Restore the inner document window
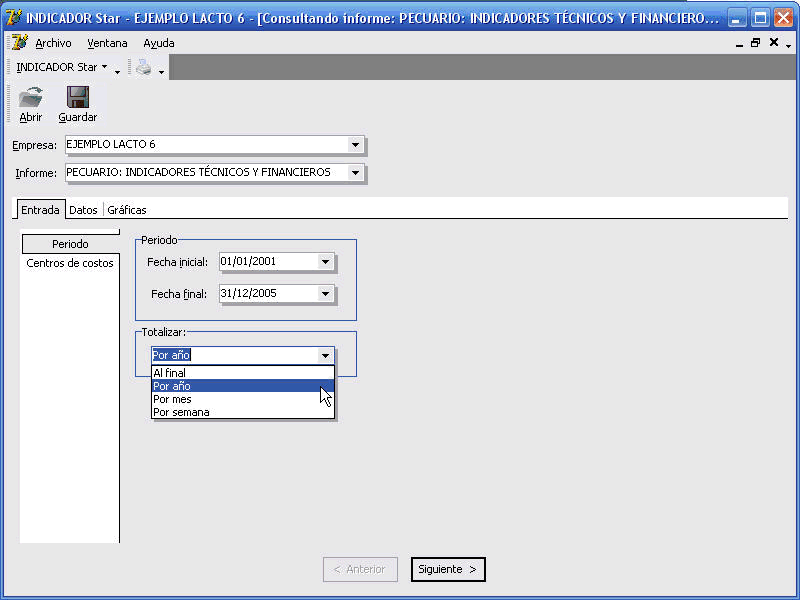Image resolution: width=800 pixels, height=600 pixels. pyautogui.click(x=756, y=43)
